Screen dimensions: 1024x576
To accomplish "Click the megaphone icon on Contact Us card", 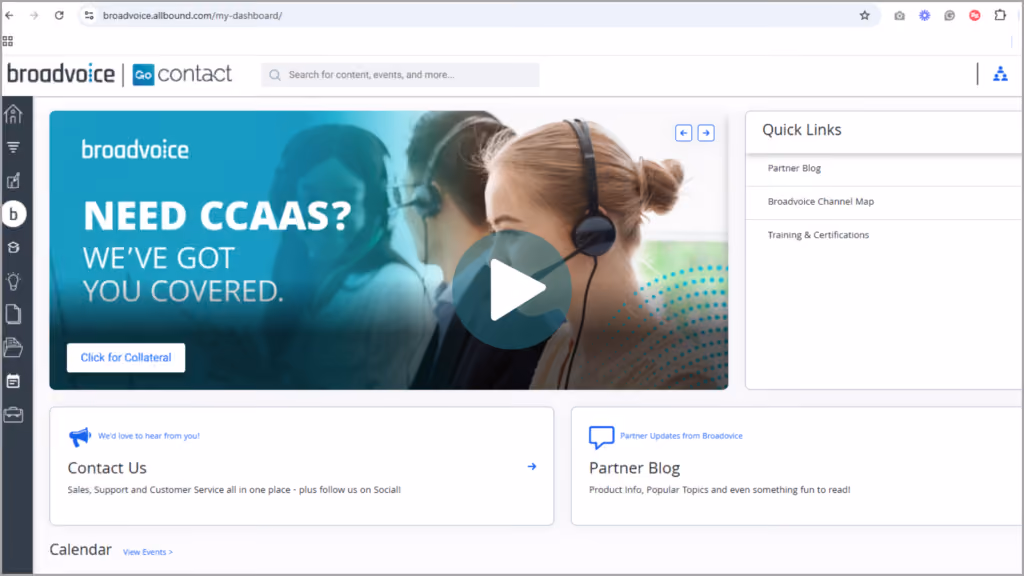I will (x=80, y=436).
